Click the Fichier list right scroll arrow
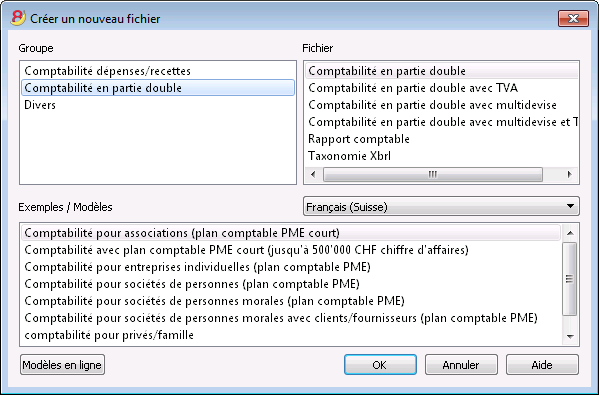This screenshot has width=599, height=395. coord(569,175)
